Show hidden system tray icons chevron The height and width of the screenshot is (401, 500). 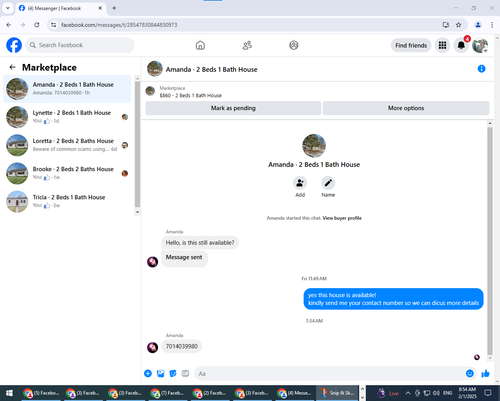click(x=407, y=393)
